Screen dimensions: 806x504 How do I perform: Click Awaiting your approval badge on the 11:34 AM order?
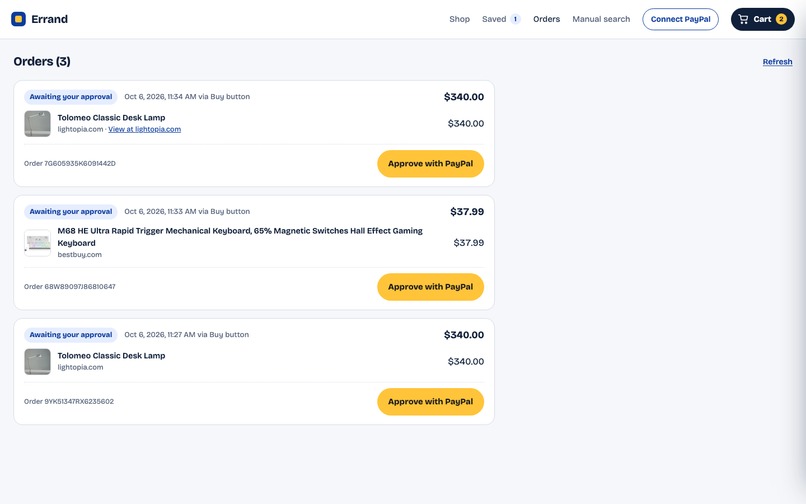tap(70, 97)
